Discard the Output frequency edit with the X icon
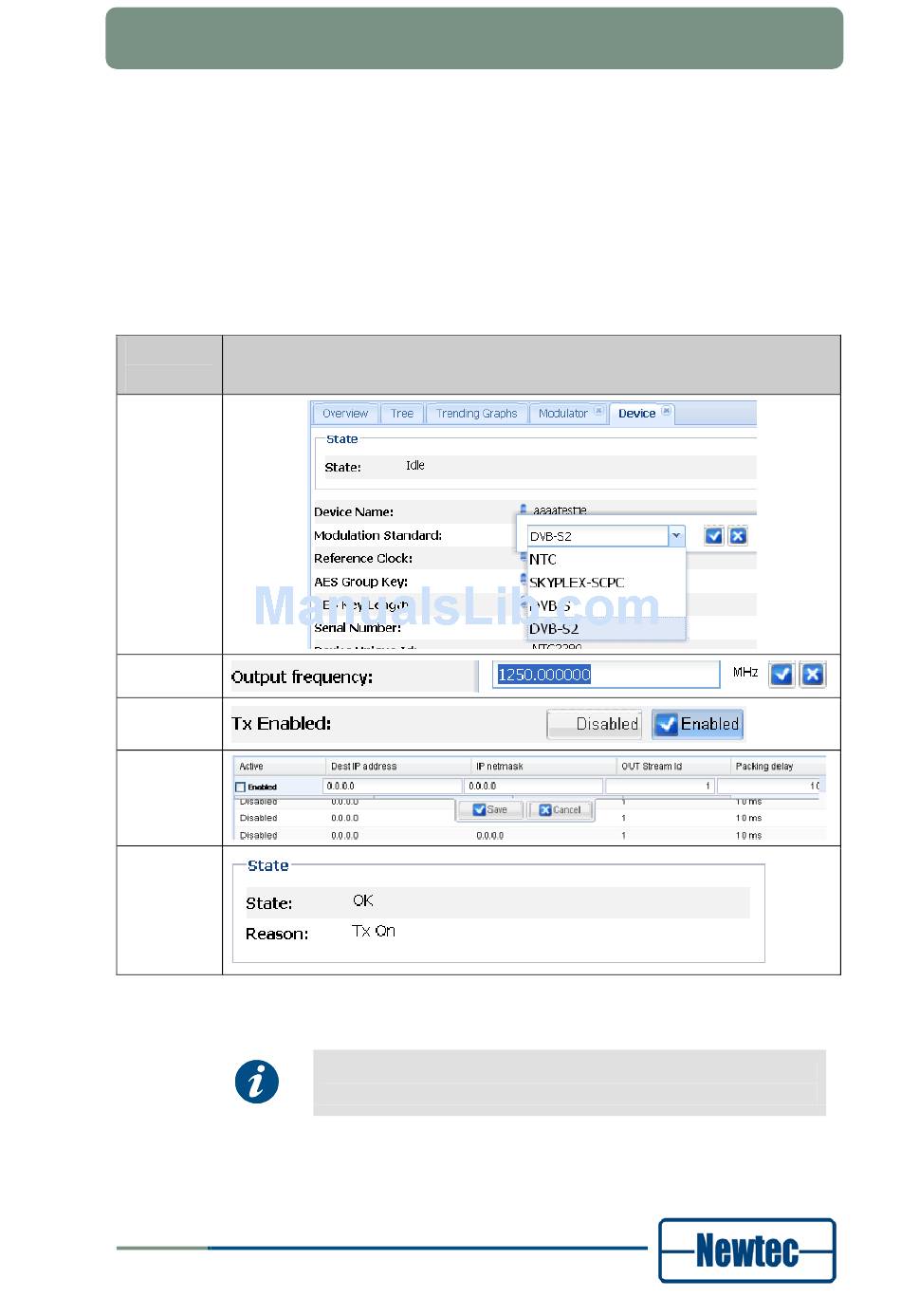Image resolution: width=901 pixels, height=1316 pixels. [x=813, y=674]
